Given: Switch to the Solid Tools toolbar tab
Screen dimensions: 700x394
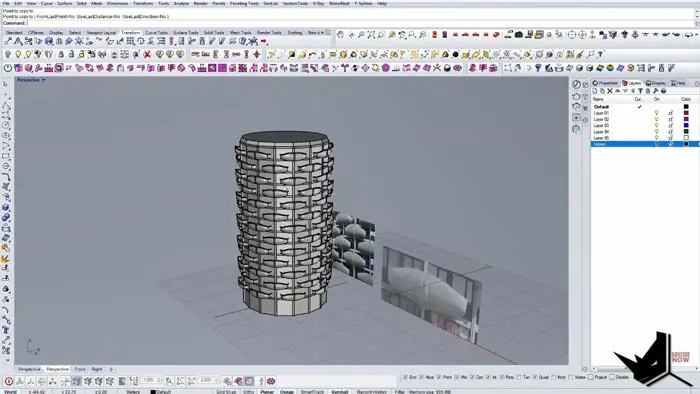Looking at the screenshot, I should point(214,33).
